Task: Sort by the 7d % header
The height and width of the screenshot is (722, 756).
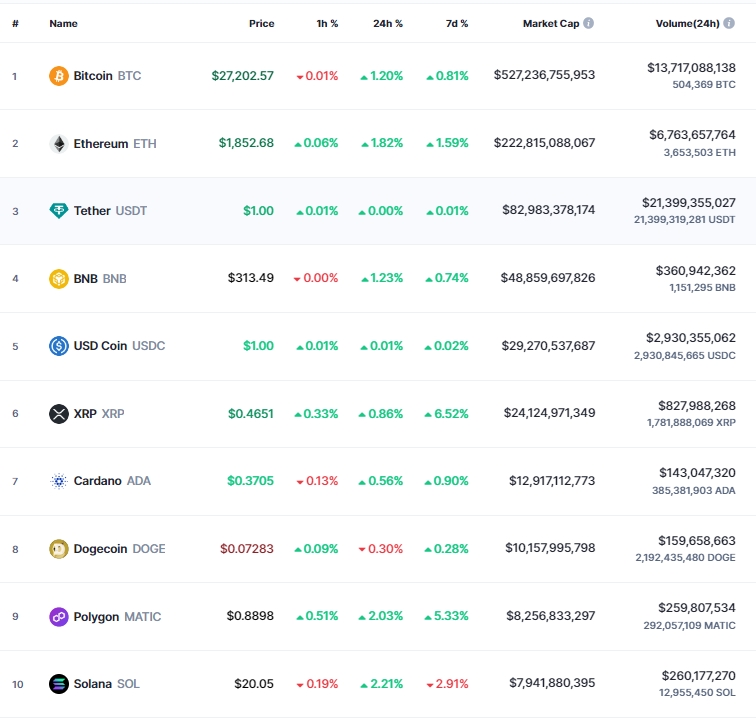Action: 455,23
